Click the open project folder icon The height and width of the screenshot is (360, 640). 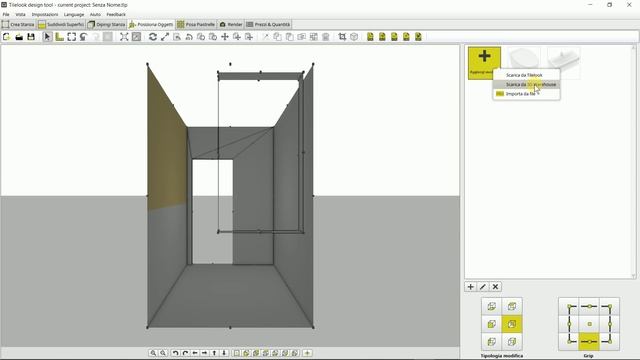pyautogui.click(x=19, y=37)
